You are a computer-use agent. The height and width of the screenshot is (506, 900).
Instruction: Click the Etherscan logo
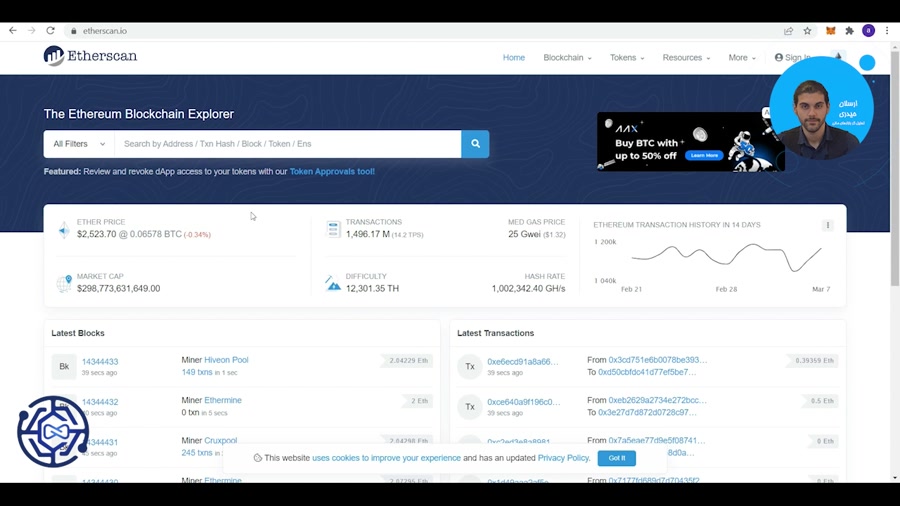[x=90, y=56]
